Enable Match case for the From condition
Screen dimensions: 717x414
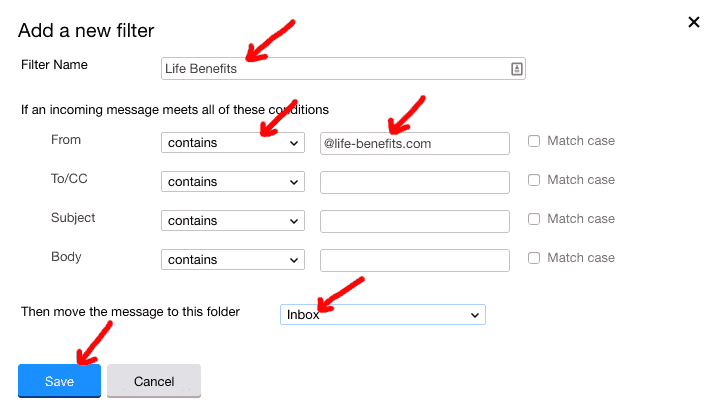[534, 141]
